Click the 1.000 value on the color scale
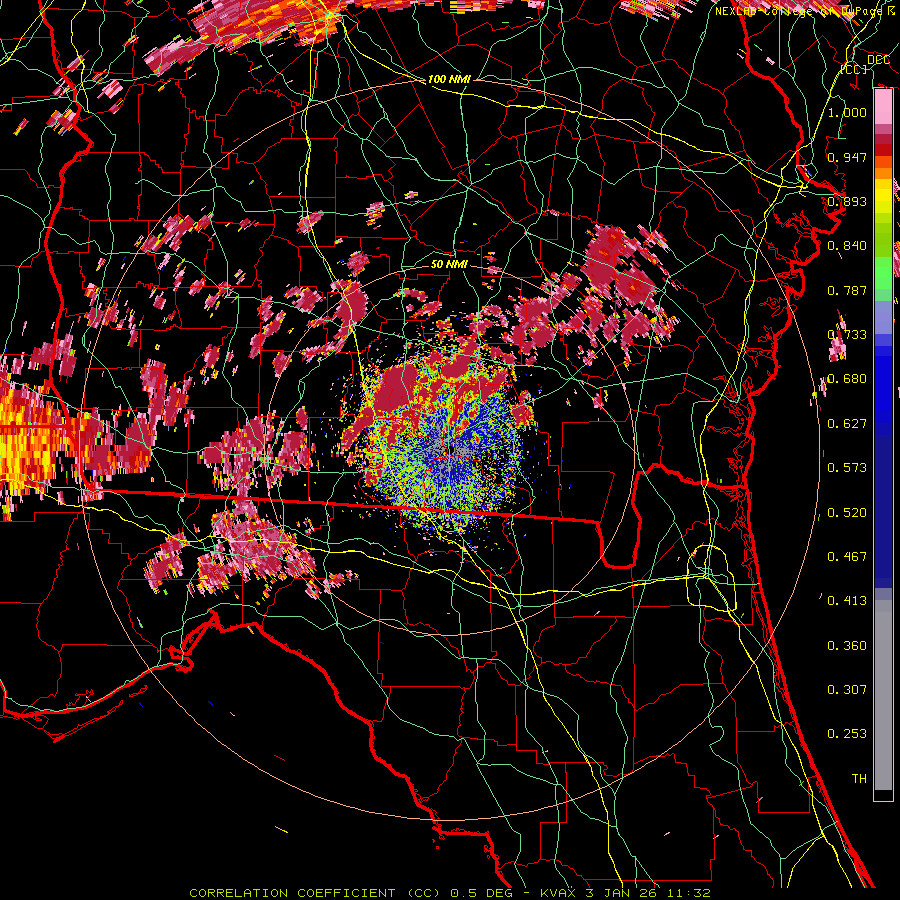The image size is (900, 900). point(847,112)
